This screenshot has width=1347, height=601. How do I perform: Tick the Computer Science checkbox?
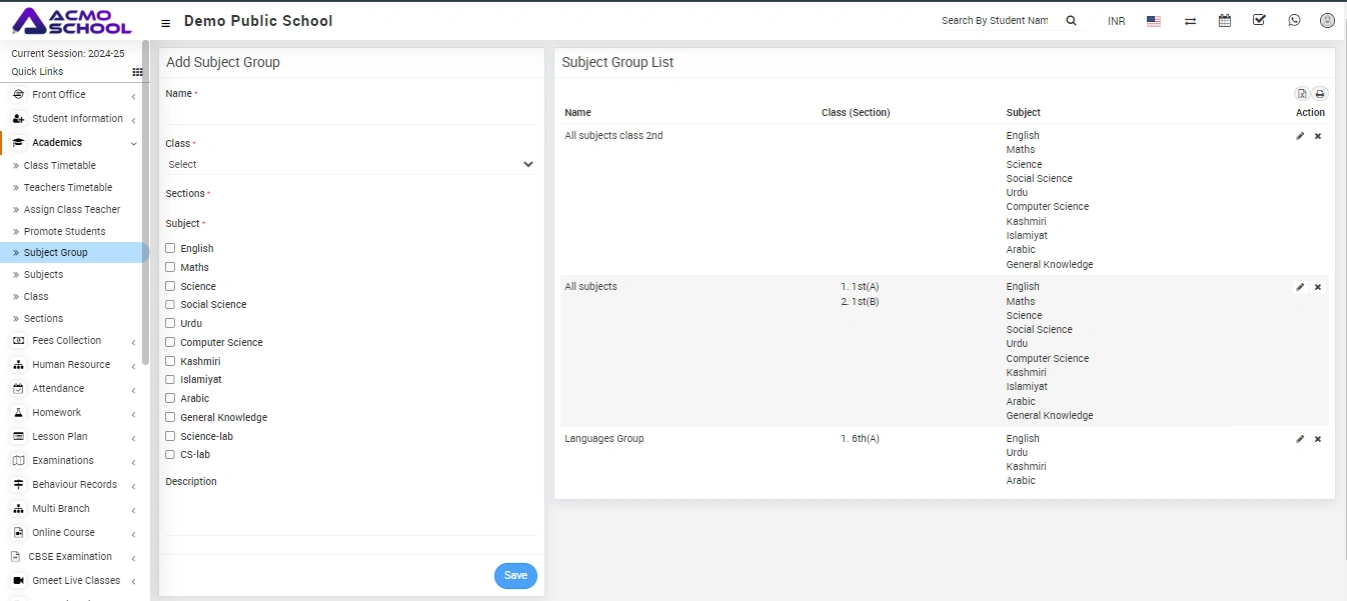[170, 342]
